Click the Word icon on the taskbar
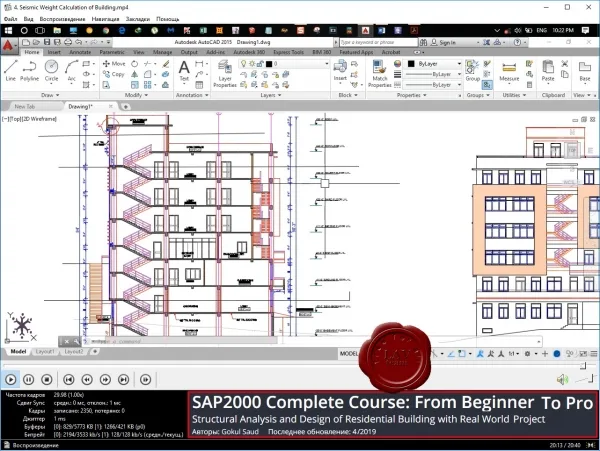600x451 pixels. [x=382, y=30]
